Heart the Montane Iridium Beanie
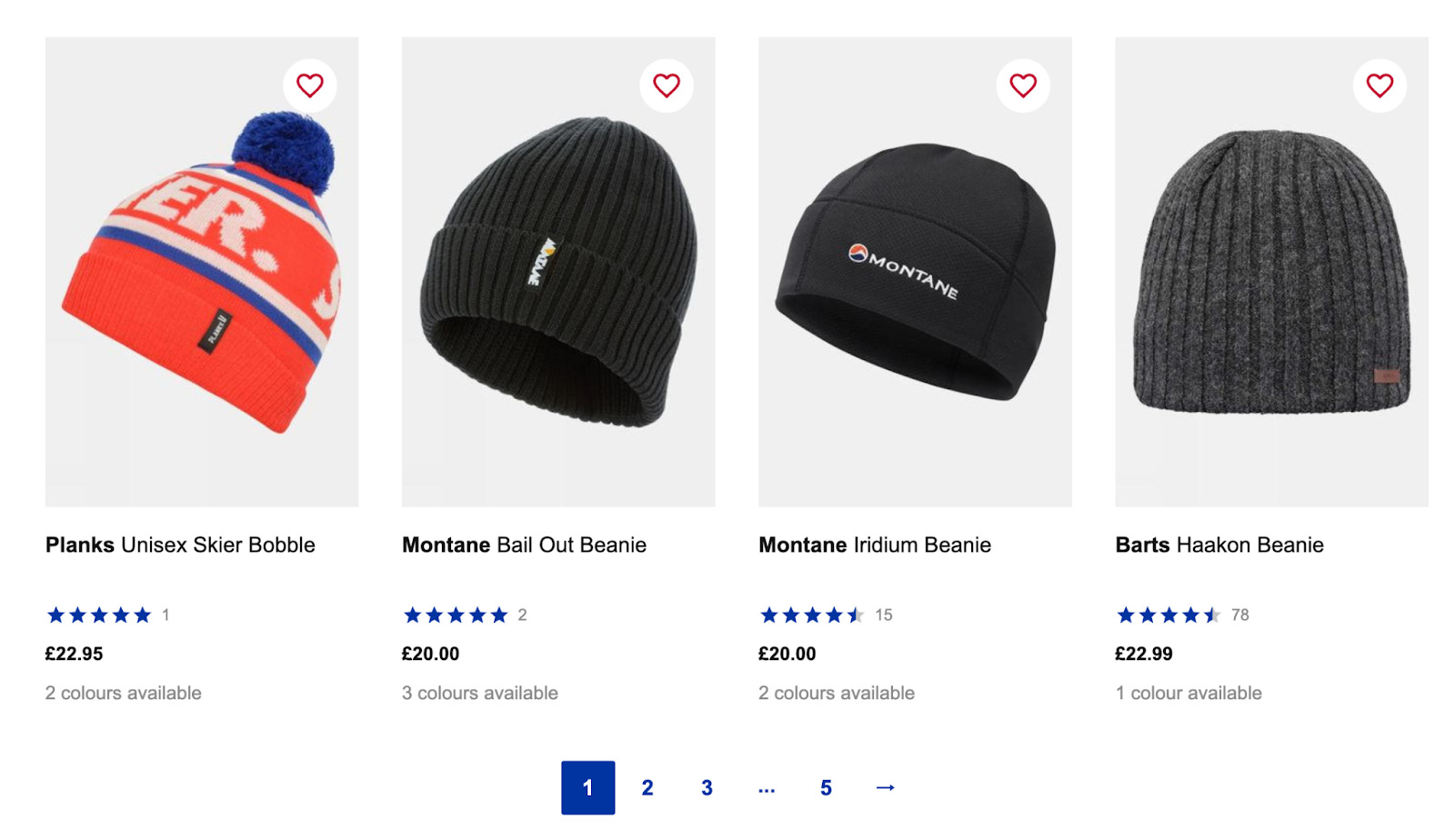This screenshot has width=1455, height=840. click(x=1023, y=85)
